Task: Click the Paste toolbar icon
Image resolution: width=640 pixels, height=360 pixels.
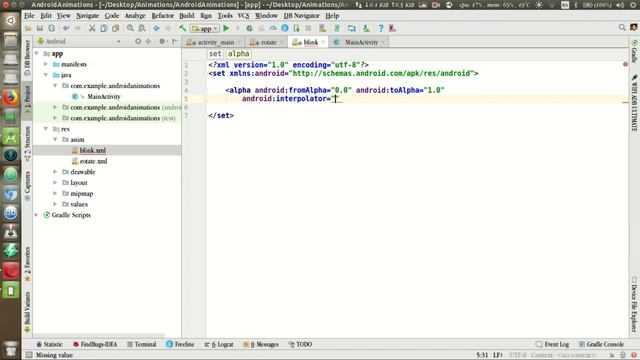Action: (x=116, y=28)
